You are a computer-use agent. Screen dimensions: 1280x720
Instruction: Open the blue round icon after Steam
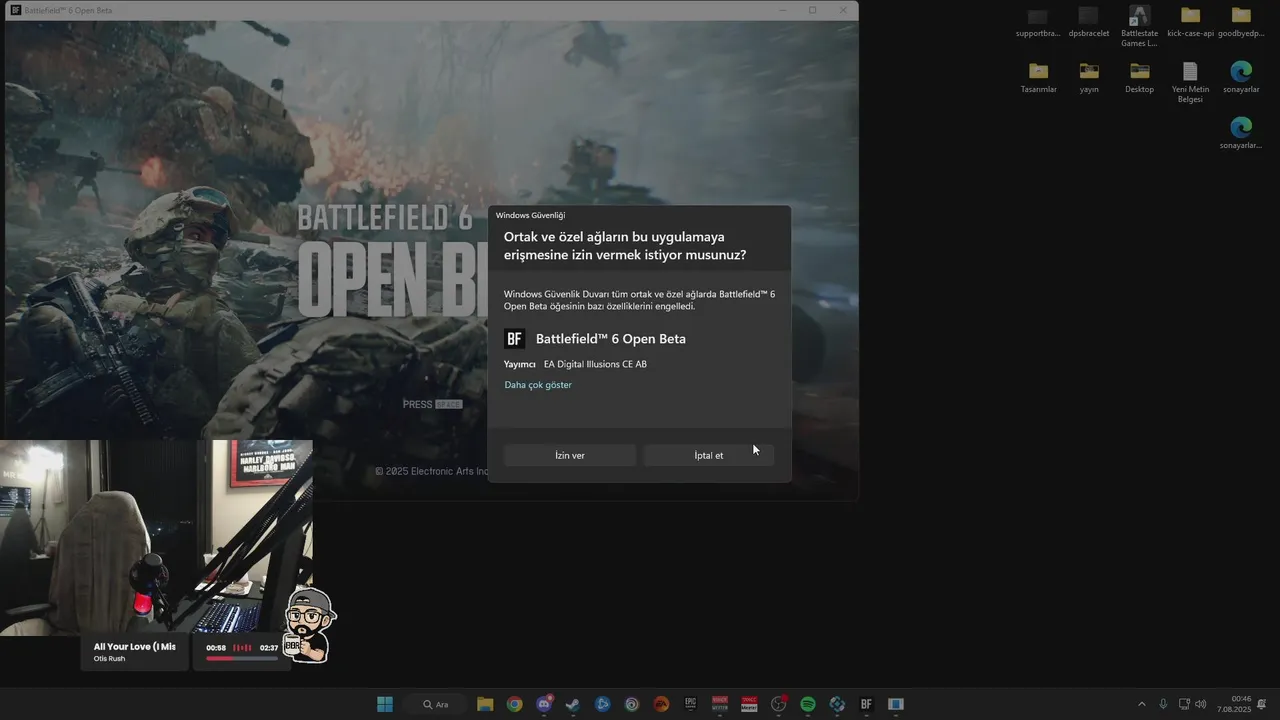[x=603, y=704]
